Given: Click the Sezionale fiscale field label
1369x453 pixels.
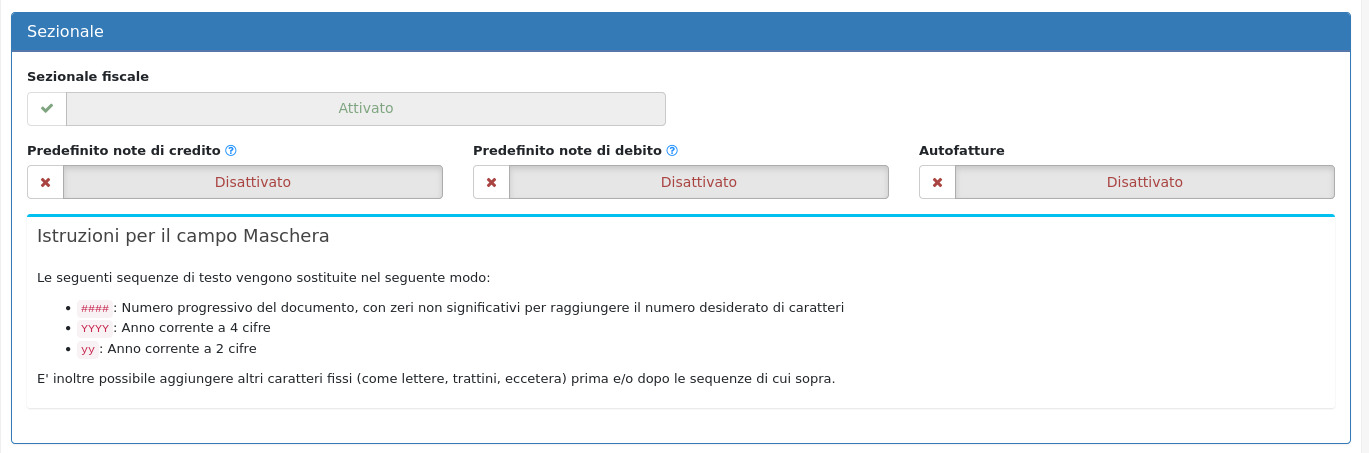Looking at the screenshot, I should pyautogui.click(x=88, y=77).
